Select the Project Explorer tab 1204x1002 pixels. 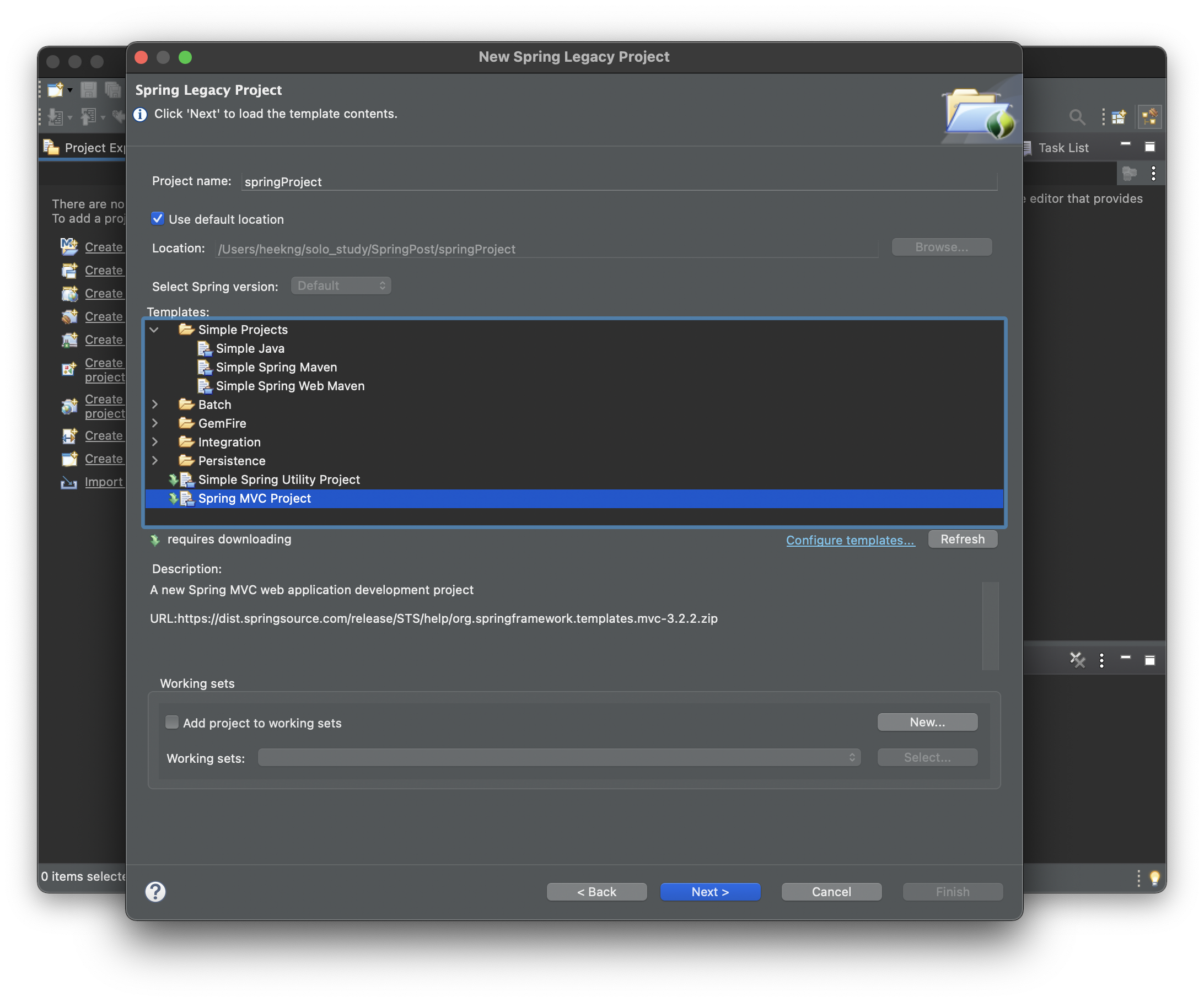point(86,148)
